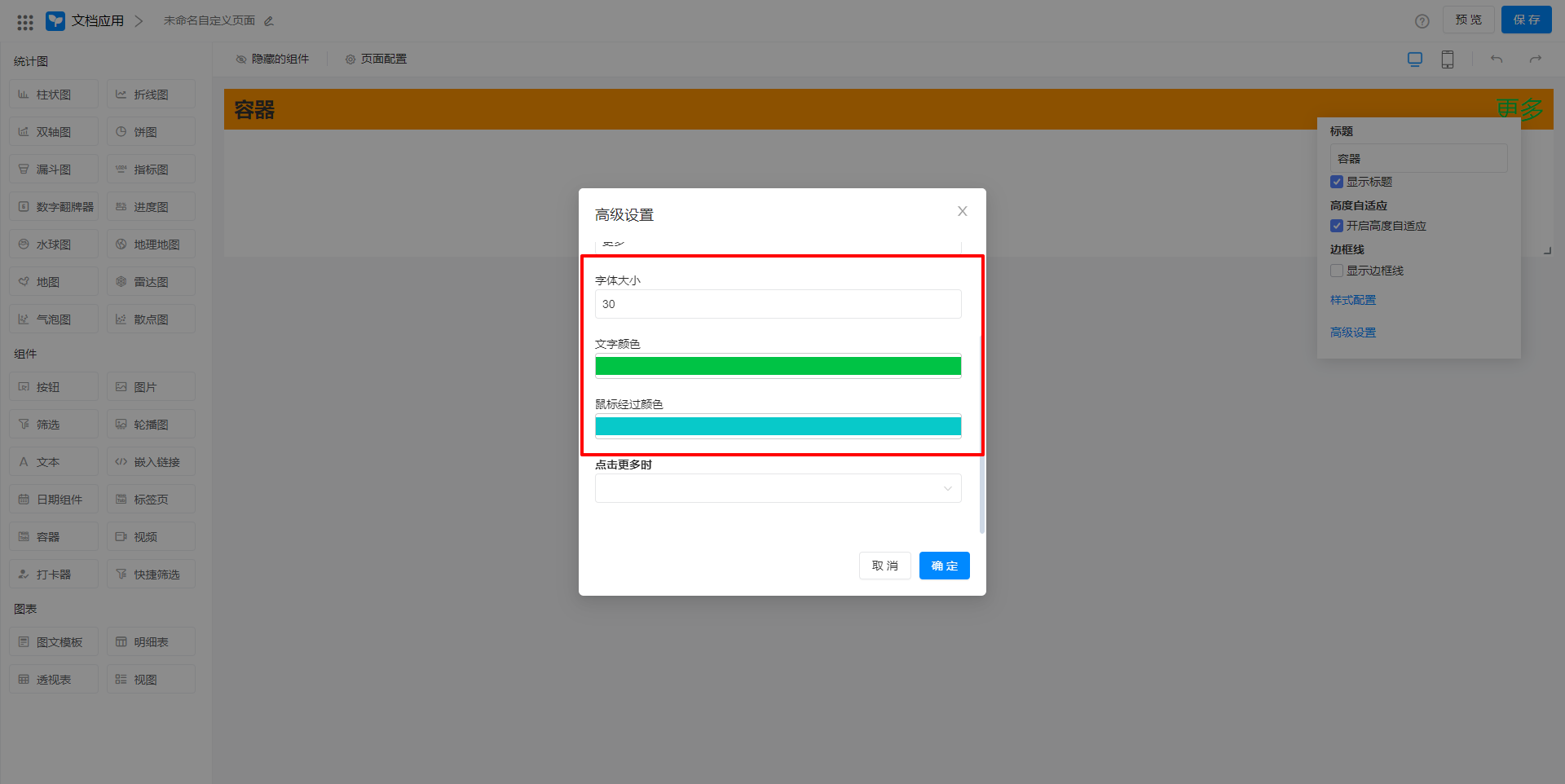The image size is (1565, 784).
Task: Close the 高级设置 dialog
Action: coord(962,212)
